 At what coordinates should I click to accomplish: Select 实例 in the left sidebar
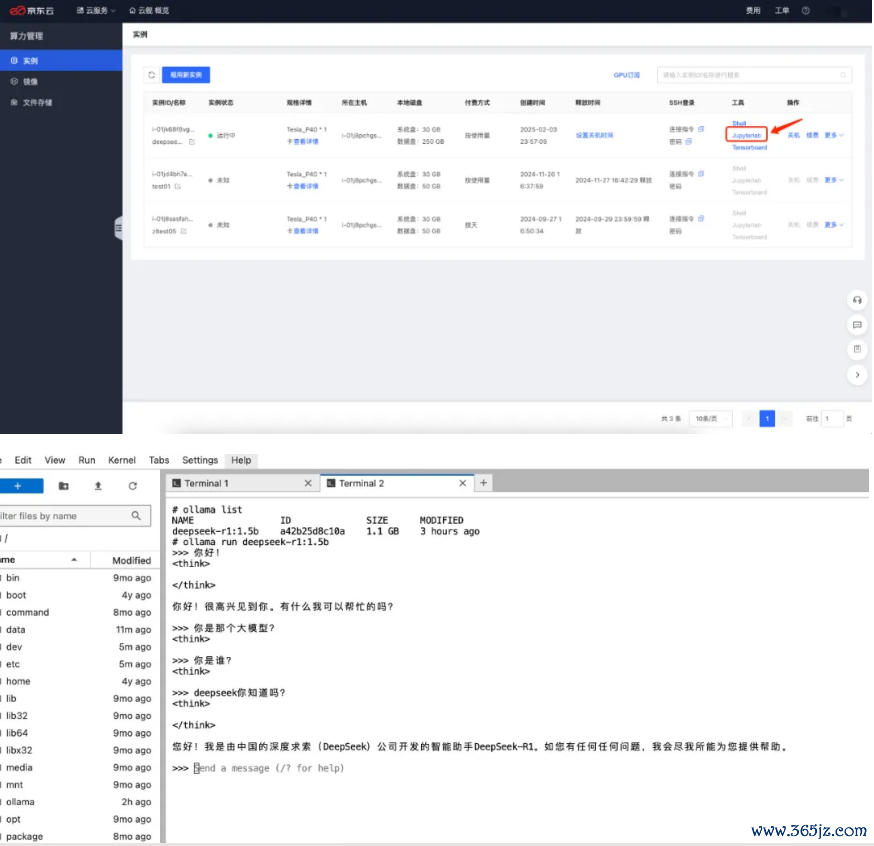coord(61,60)
